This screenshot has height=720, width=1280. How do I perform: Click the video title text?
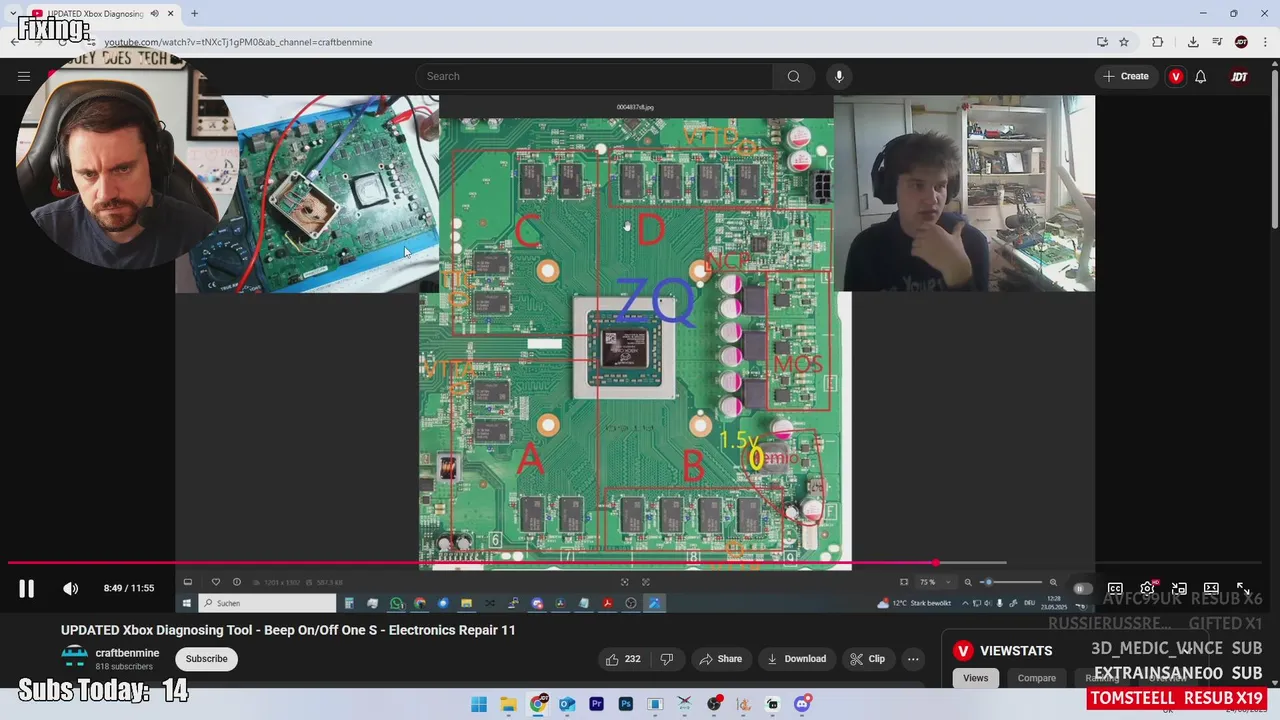coord(288,630)
